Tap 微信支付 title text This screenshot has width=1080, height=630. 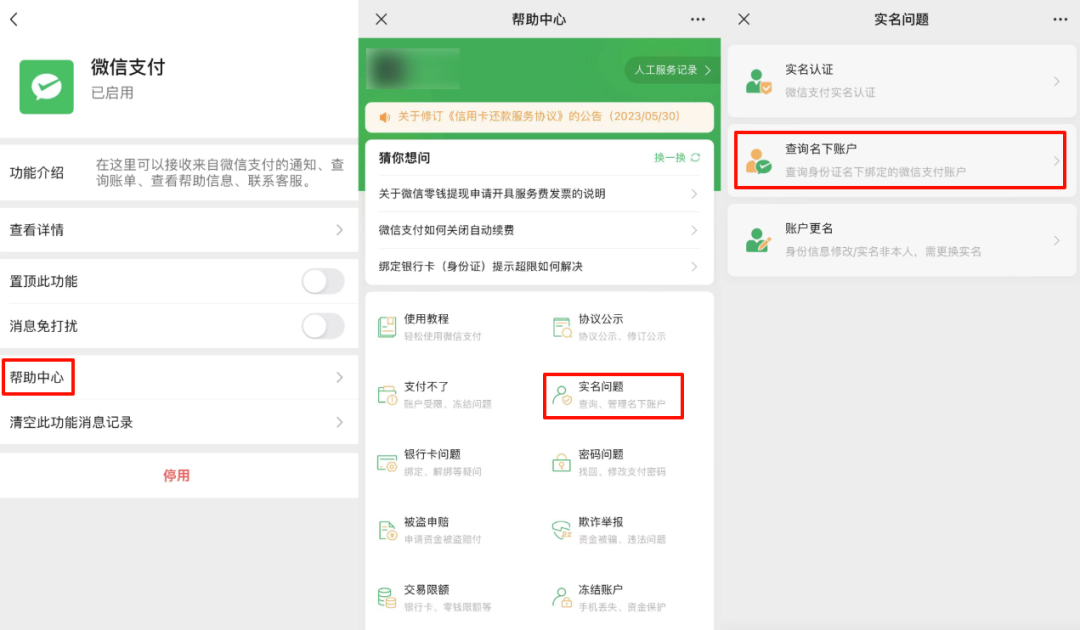point(128,67)
